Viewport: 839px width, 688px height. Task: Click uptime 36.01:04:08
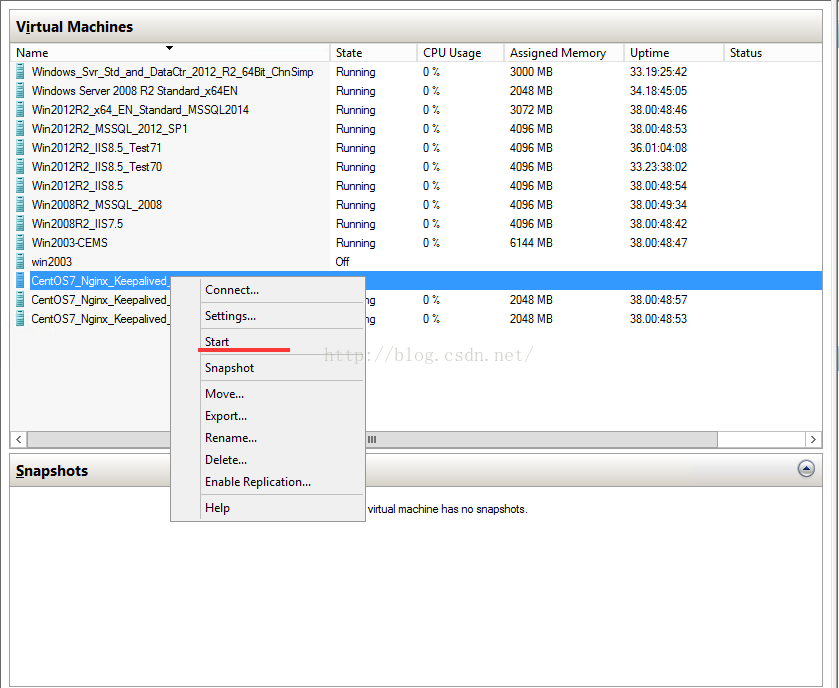pos(658,148)
